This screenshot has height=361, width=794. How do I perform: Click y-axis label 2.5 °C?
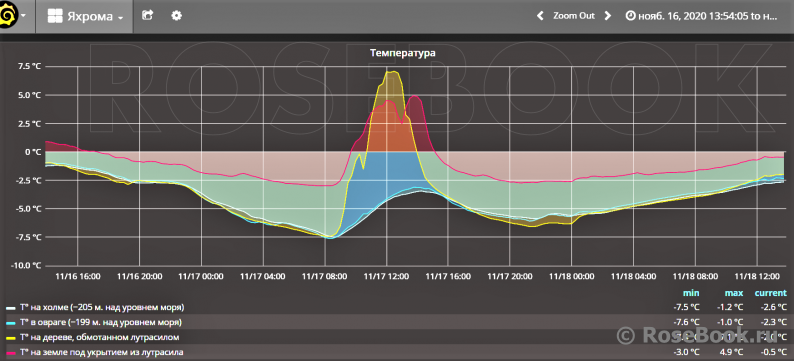tap(30, 123)
